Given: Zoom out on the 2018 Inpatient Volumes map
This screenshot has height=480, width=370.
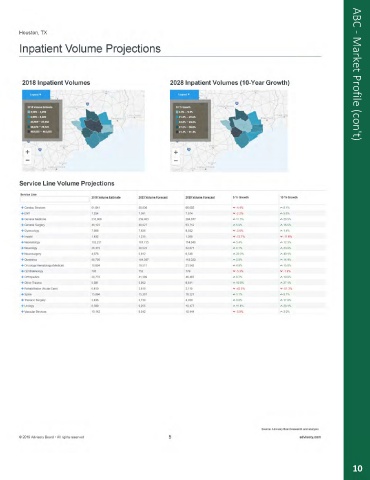Looking at the screenshot, I should (x=27, y=160).
